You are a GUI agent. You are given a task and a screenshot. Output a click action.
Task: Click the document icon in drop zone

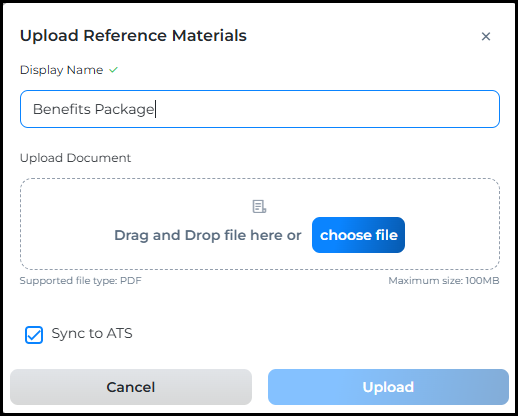(x=259, y=206)
